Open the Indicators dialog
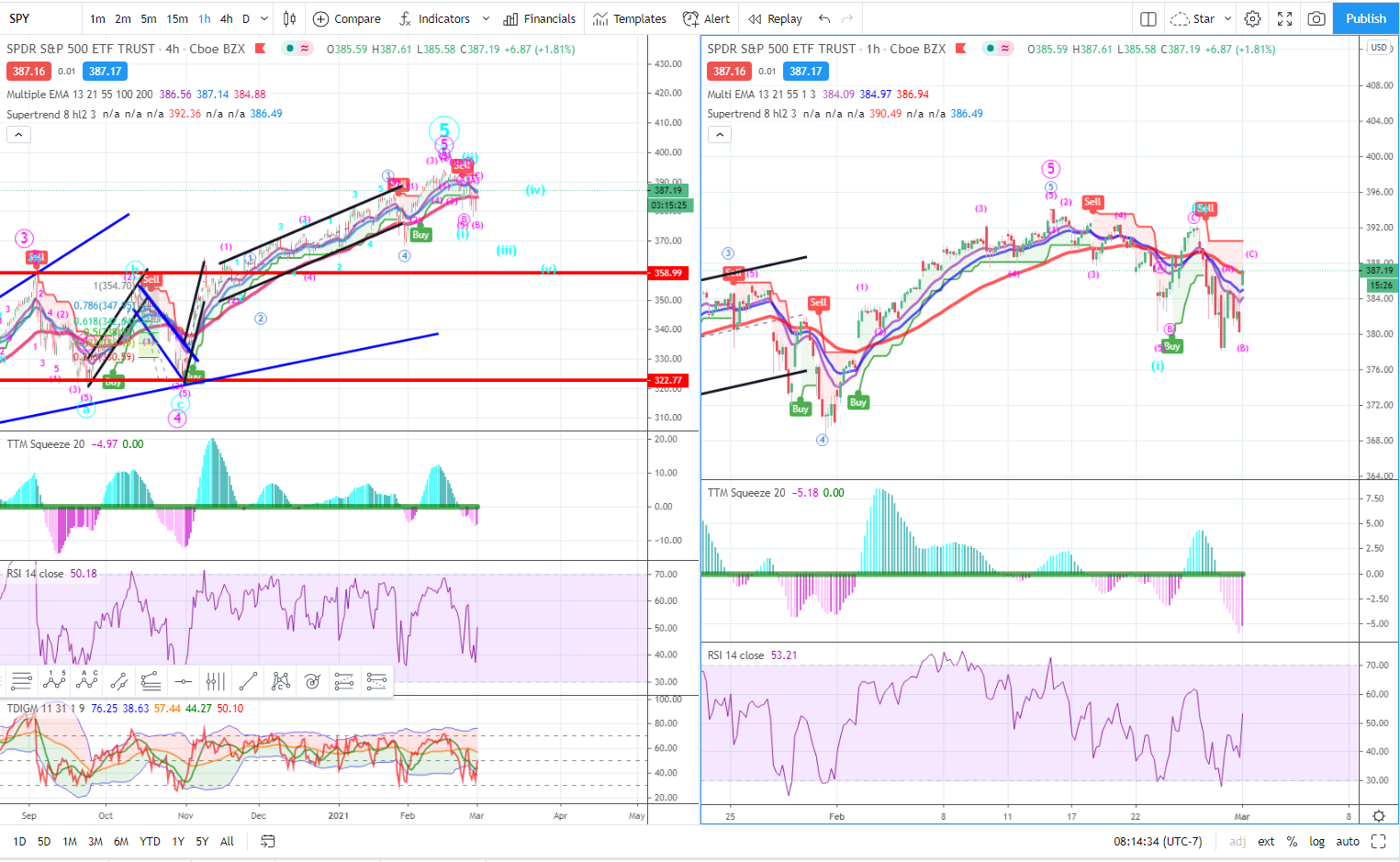Image resolution: width=1400 pixels, height=862 pixels. [x=434, y=18]
